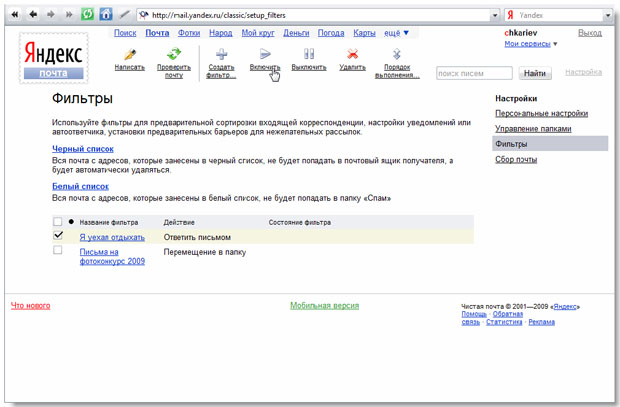The height and width of the screenshot is (407, 620).
Task: Open the search engine selector dropdown
Action: click(x=608, y=15)
